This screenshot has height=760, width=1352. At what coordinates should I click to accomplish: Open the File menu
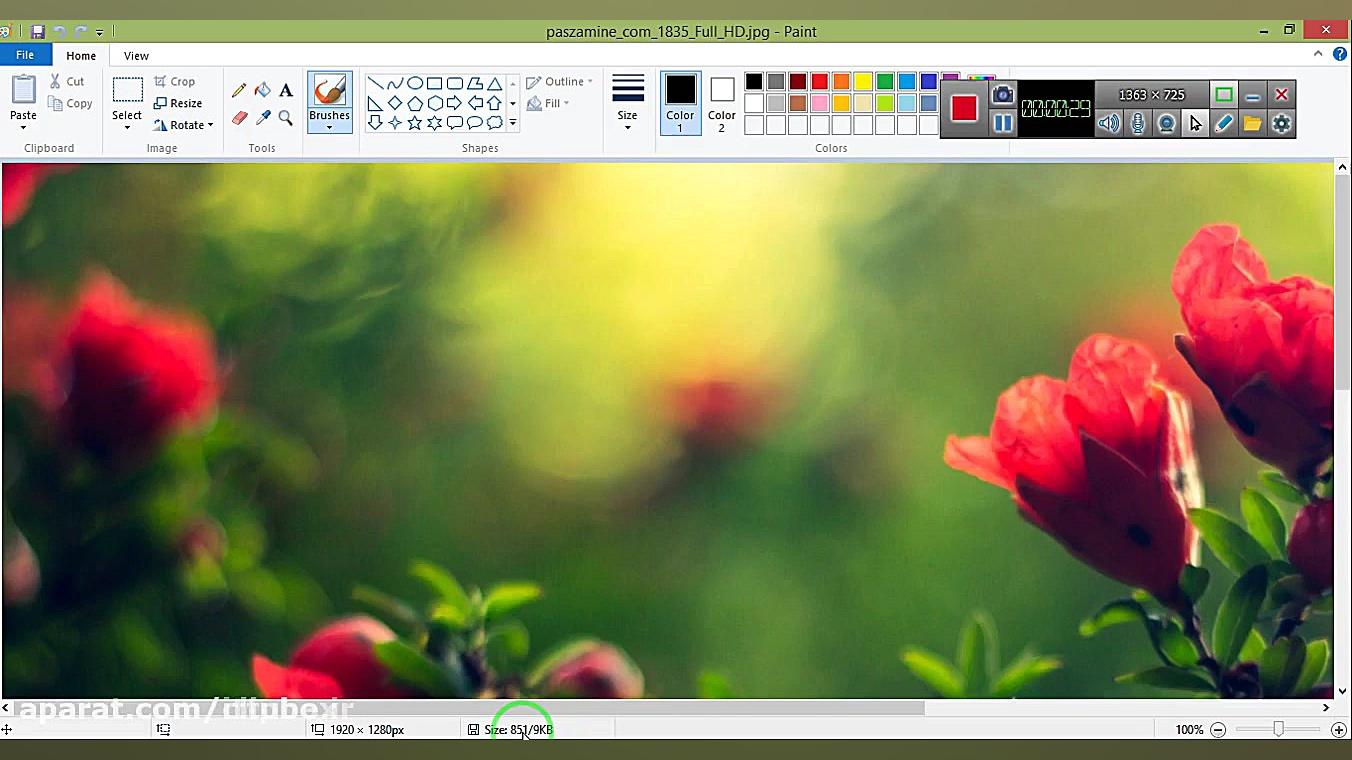tap(25, 55)
